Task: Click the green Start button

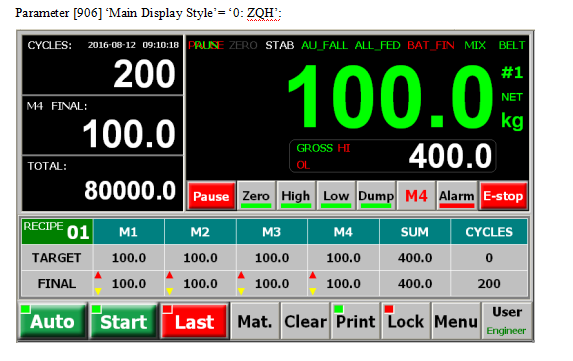Action: point(124,321)
